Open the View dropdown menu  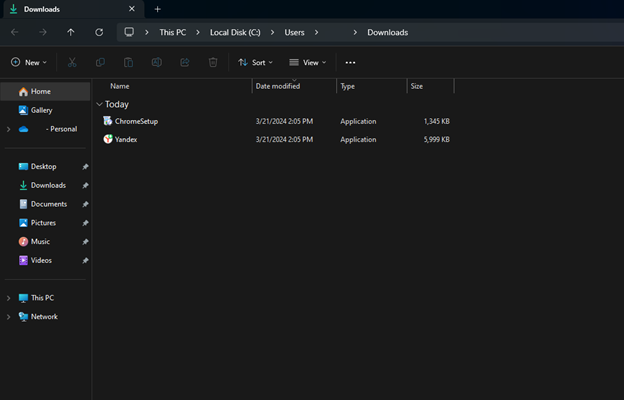(x=308, y=62)
